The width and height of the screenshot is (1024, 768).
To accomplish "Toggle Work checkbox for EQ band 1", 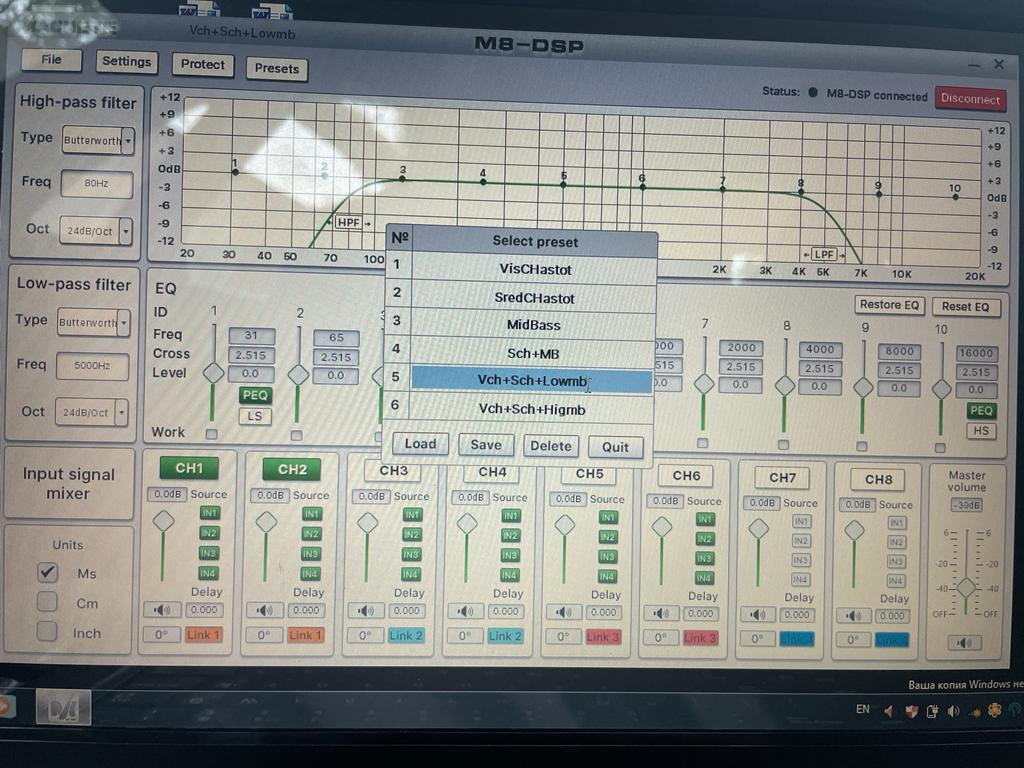I will pyautogui.click(x=212, y=434).
